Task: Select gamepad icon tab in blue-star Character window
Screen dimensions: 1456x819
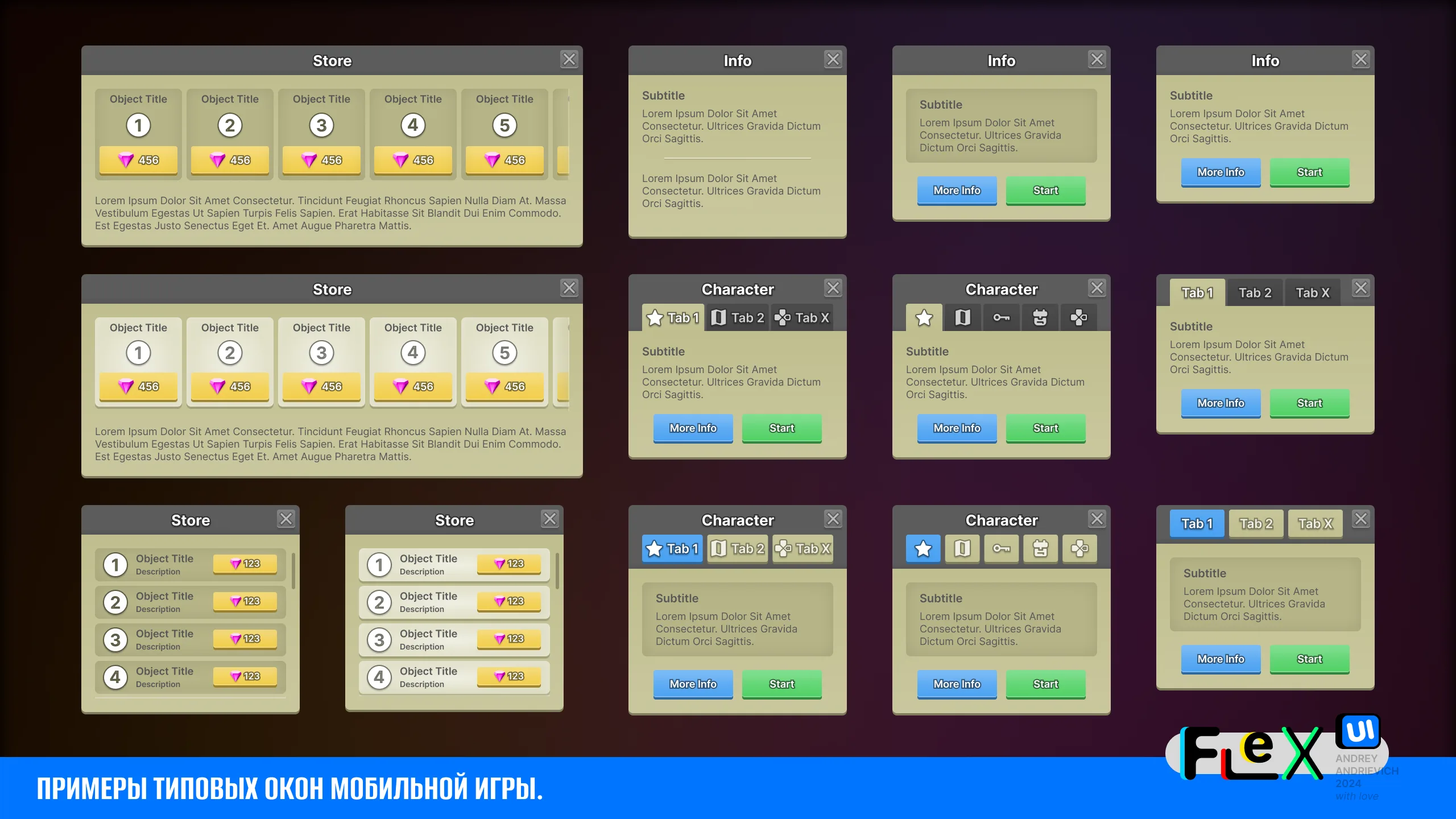Action: 1079,549
